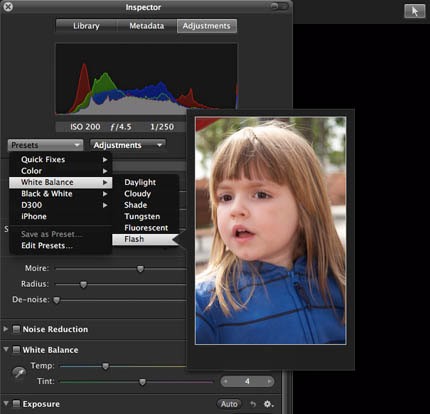Click the ISO 200 readout
Screen dimensions: 430x414
[x=85, y=127]
